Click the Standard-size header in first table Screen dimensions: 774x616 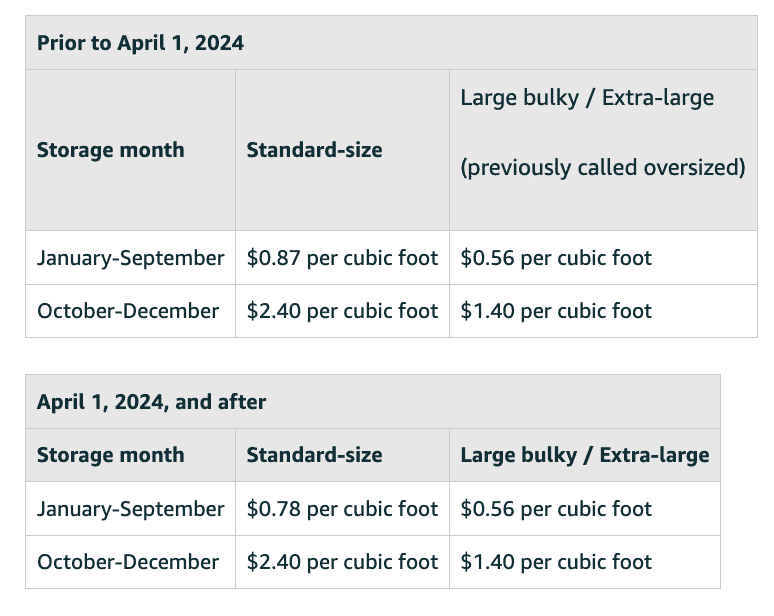click(x=314, y=150)
